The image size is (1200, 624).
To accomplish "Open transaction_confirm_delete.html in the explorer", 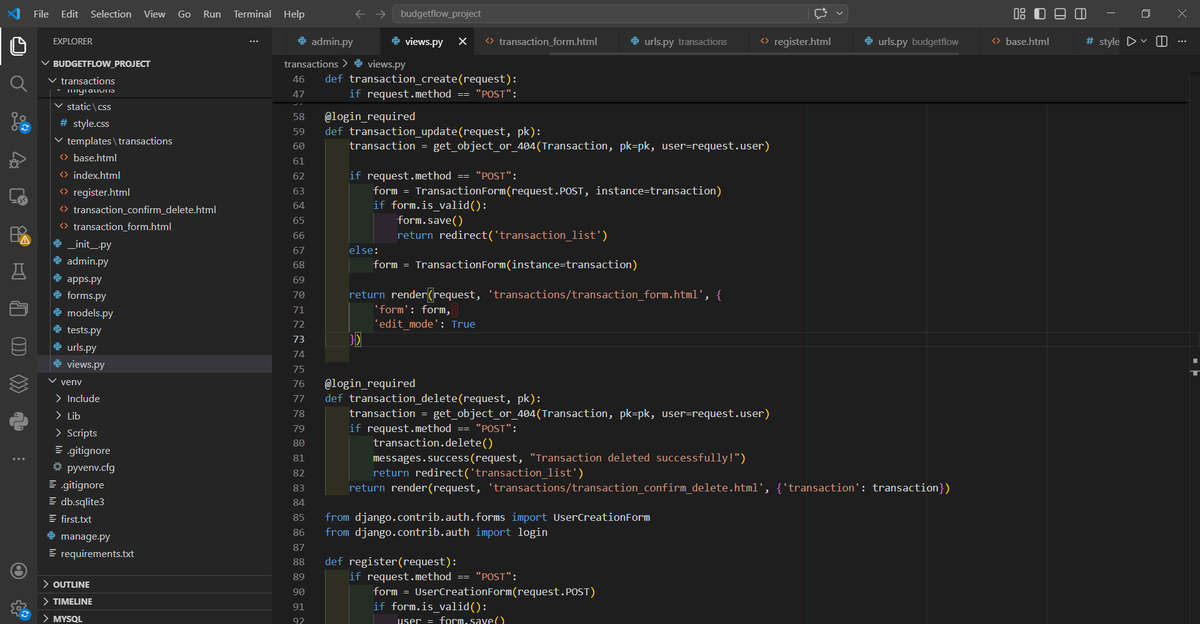I will point(144,210).
